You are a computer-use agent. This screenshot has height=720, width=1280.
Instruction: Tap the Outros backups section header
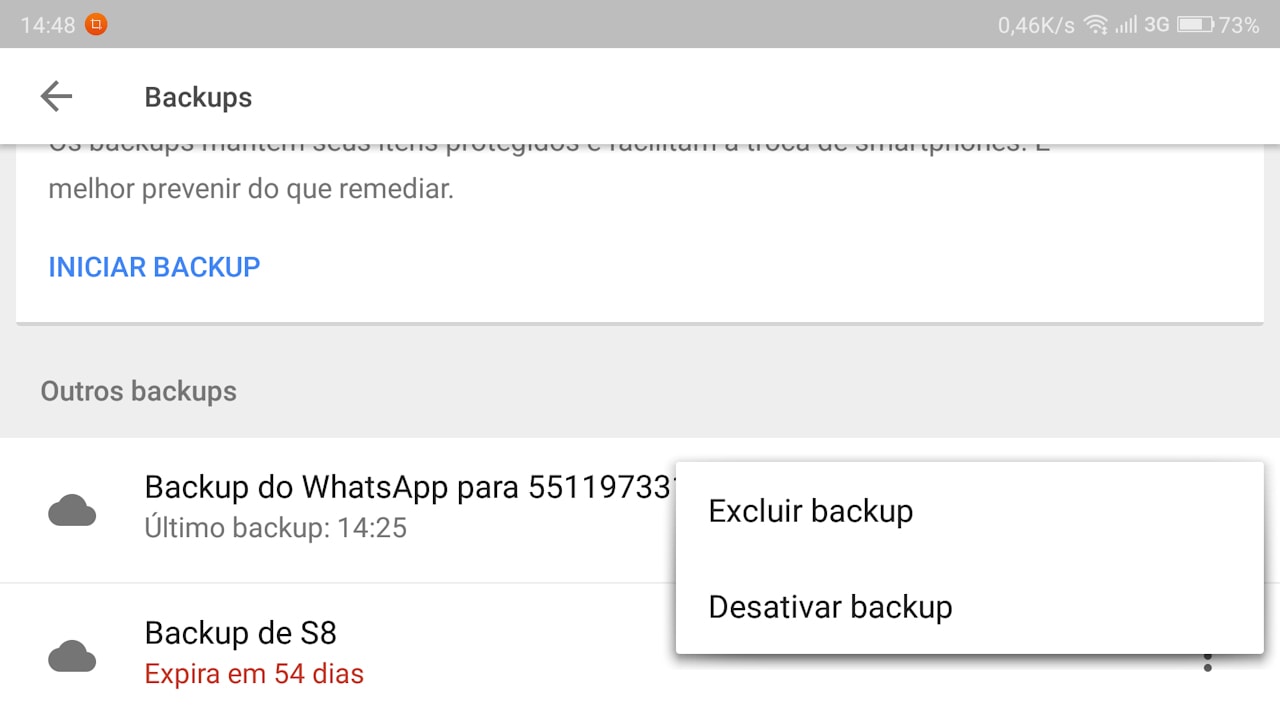coord(139,391)
